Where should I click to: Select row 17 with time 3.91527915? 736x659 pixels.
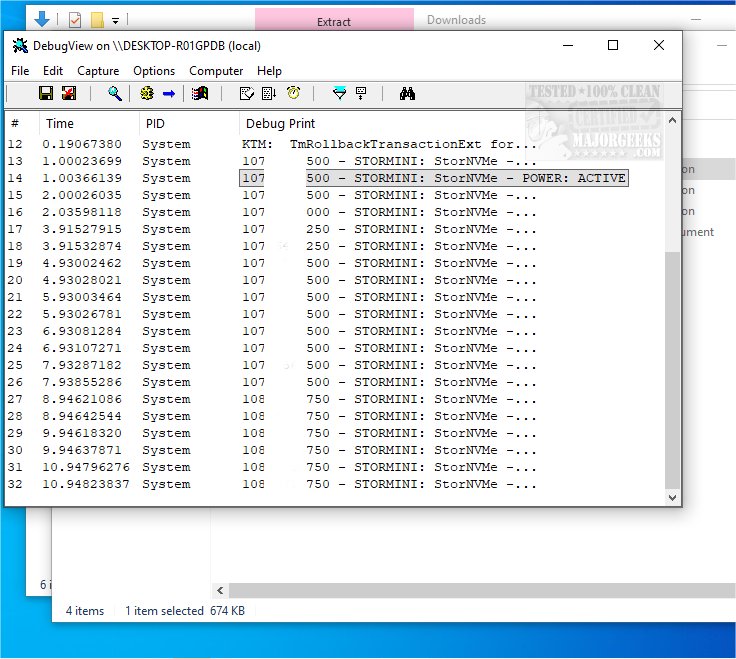coord(334,229)
